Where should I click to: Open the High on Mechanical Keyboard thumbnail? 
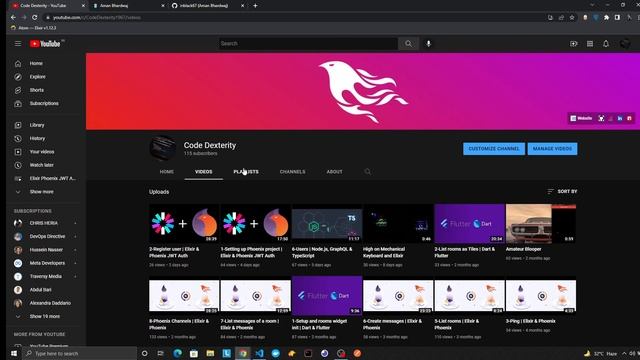(x=398, y=224)
